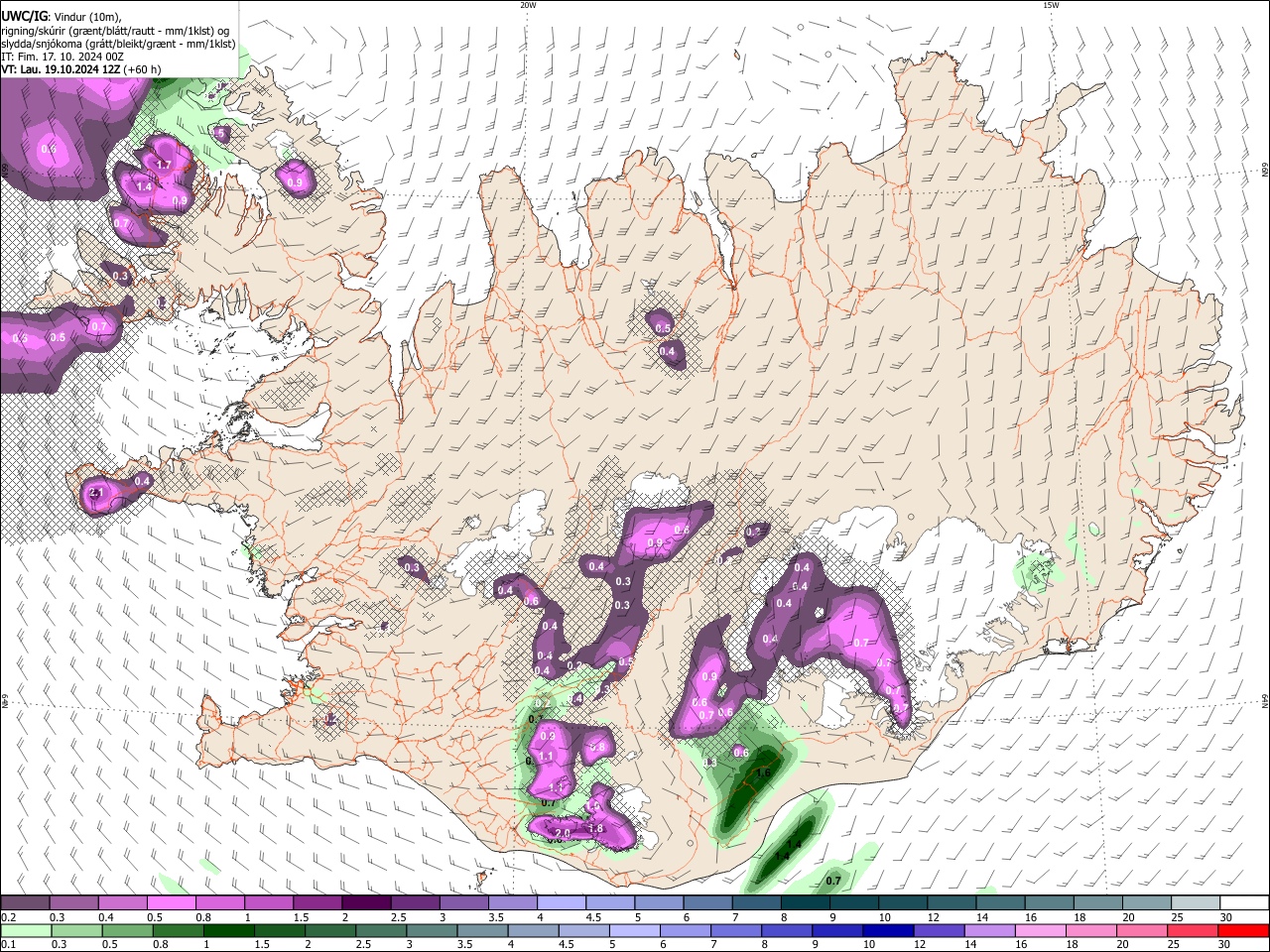Screen dimensions: 1270x952
Task: Pick the crimson 25 rain swatch
Action: (x=1194, y=930)
